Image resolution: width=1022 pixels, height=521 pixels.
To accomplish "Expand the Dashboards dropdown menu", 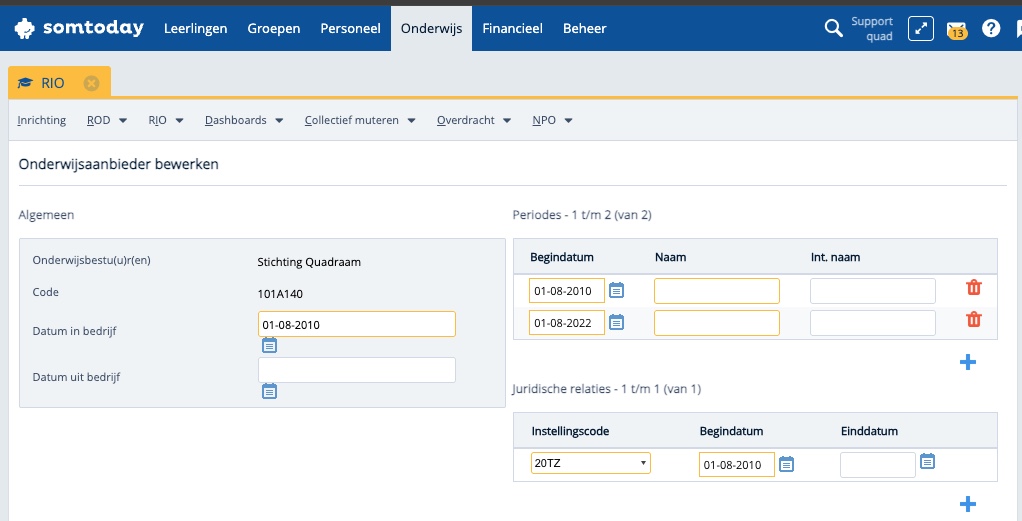I will pos(245,120).
